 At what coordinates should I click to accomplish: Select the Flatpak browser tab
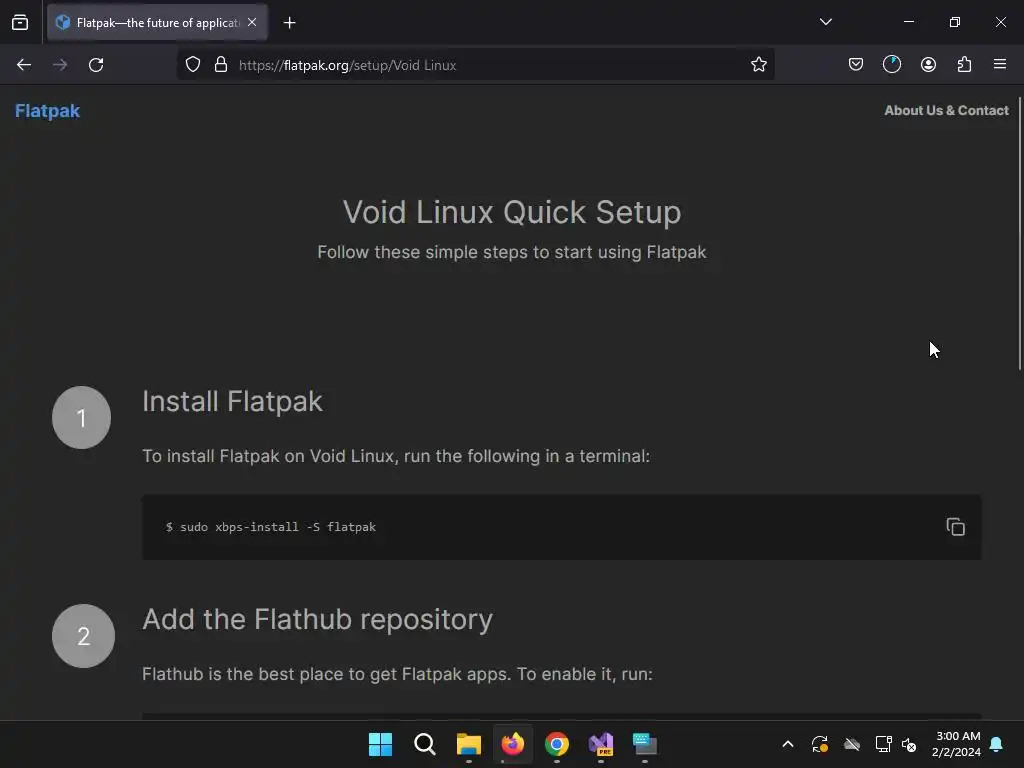click(x=150, y=22)
